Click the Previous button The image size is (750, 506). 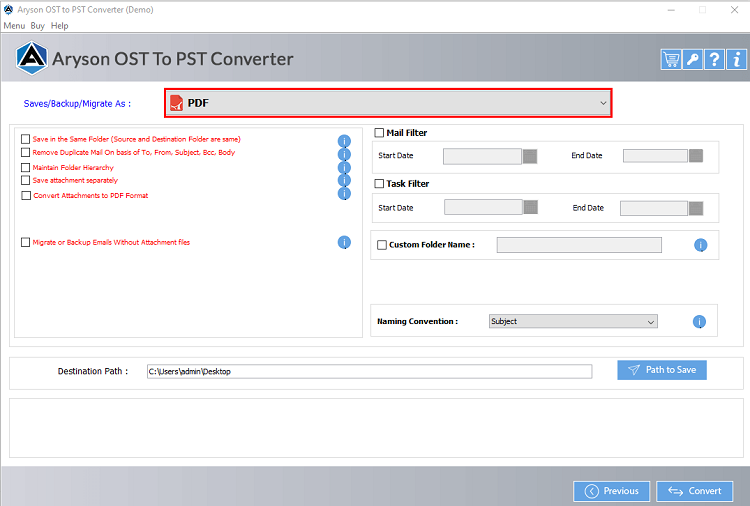(x=611, y=491)
